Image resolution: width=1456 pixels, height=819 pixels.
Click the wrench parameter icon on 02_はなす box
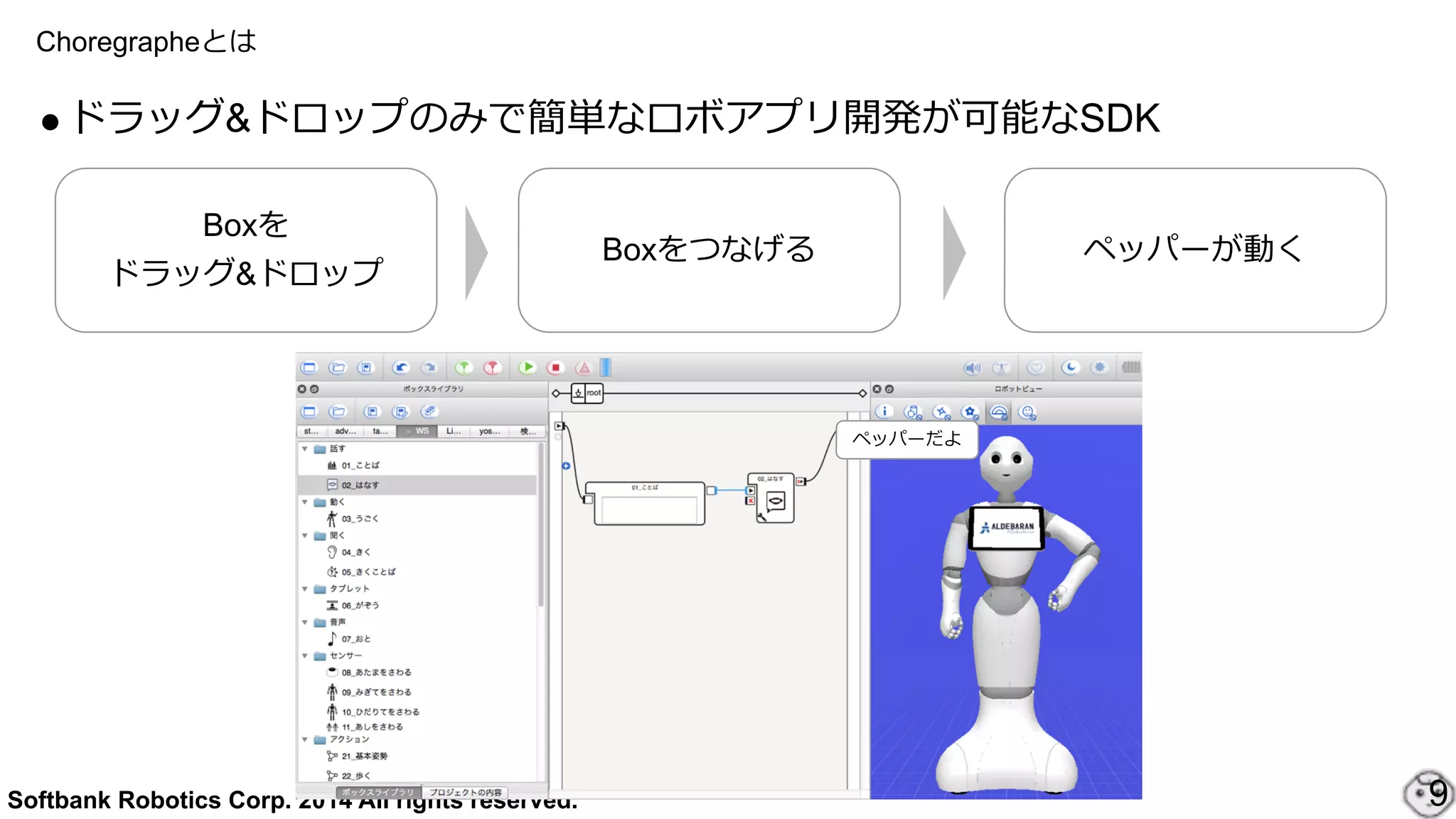coord(761,517)
